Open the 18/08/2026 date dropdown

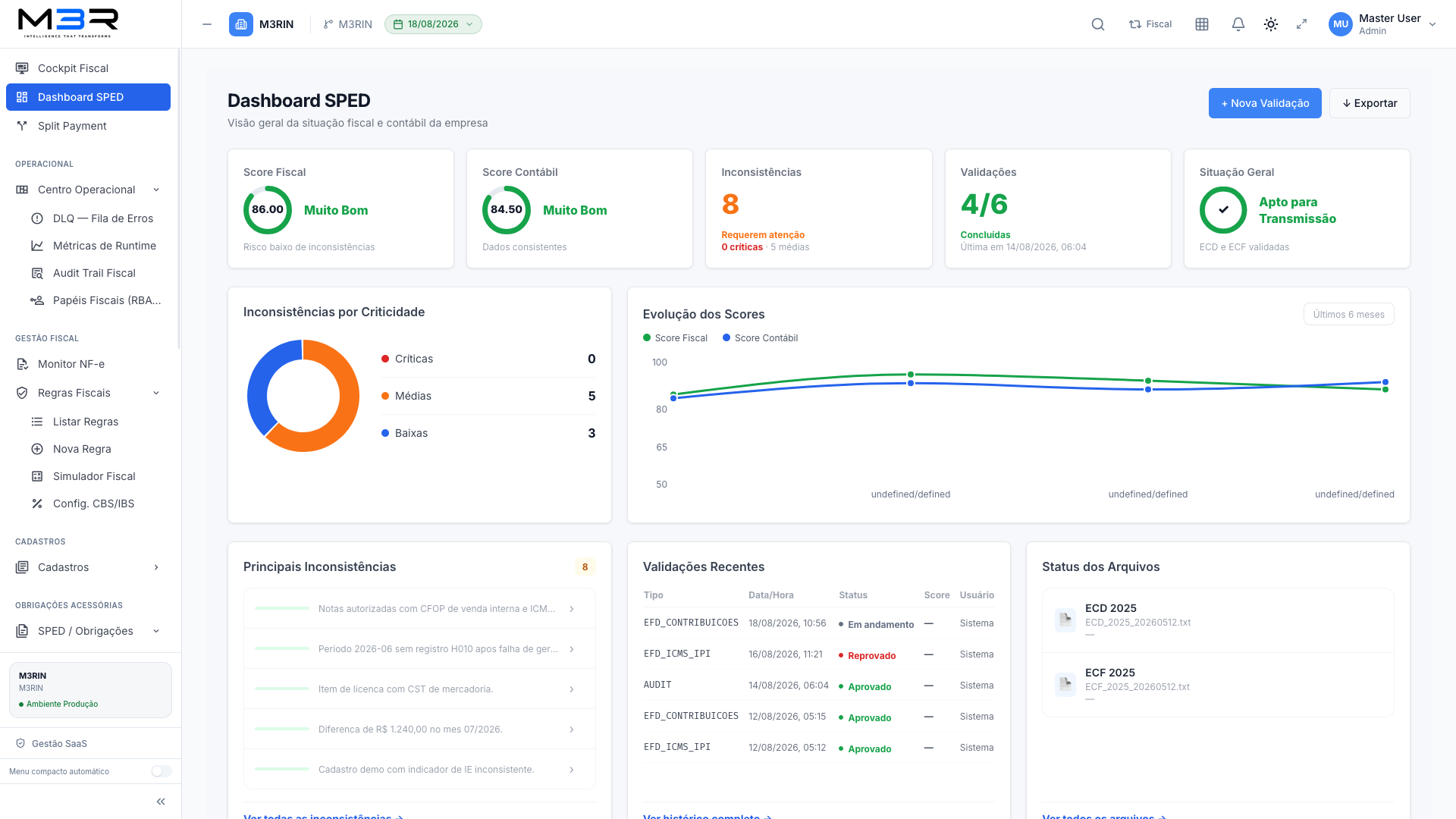pos(433,24)
